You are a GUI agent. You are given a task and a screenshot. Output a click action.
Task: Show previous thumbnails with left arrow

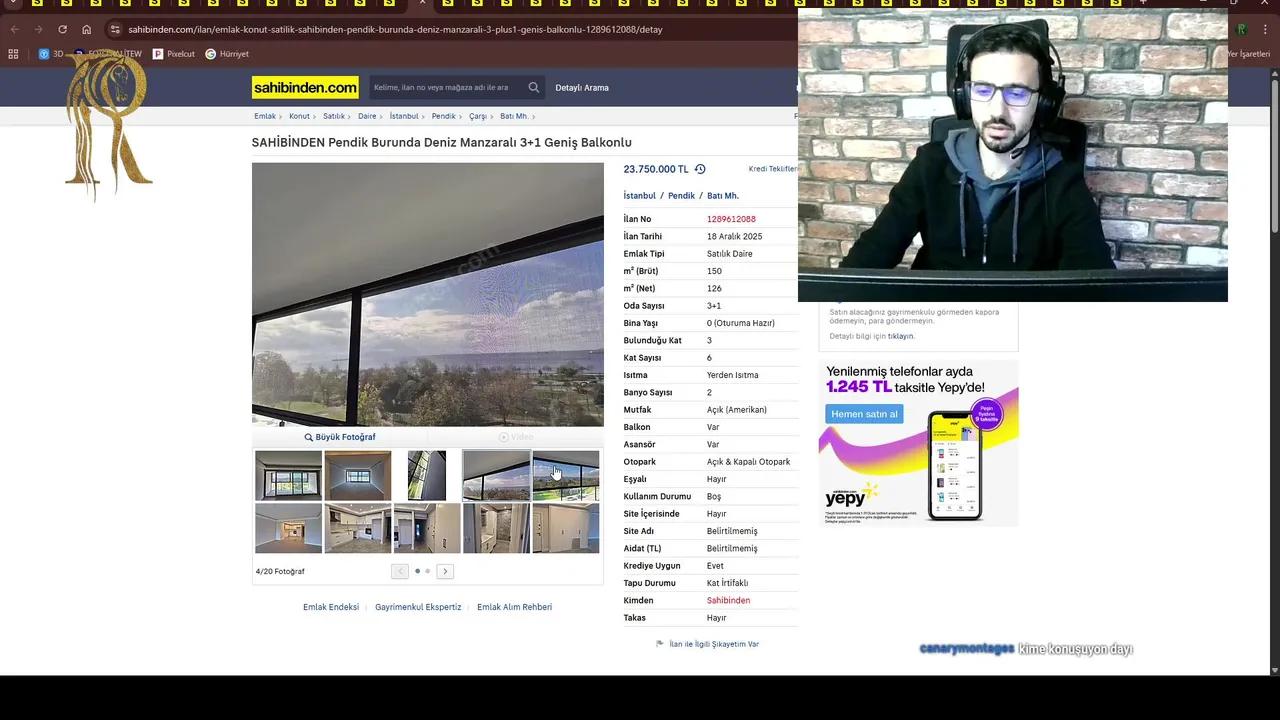(x=400, y=571)
